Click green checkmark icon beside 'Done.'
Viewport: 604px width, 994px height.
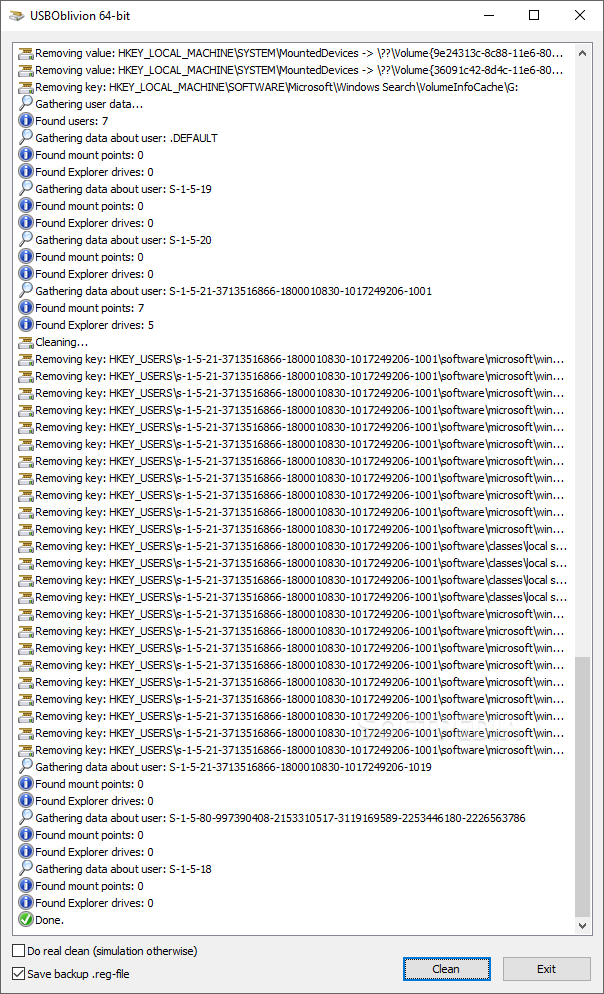coord(26,919)
